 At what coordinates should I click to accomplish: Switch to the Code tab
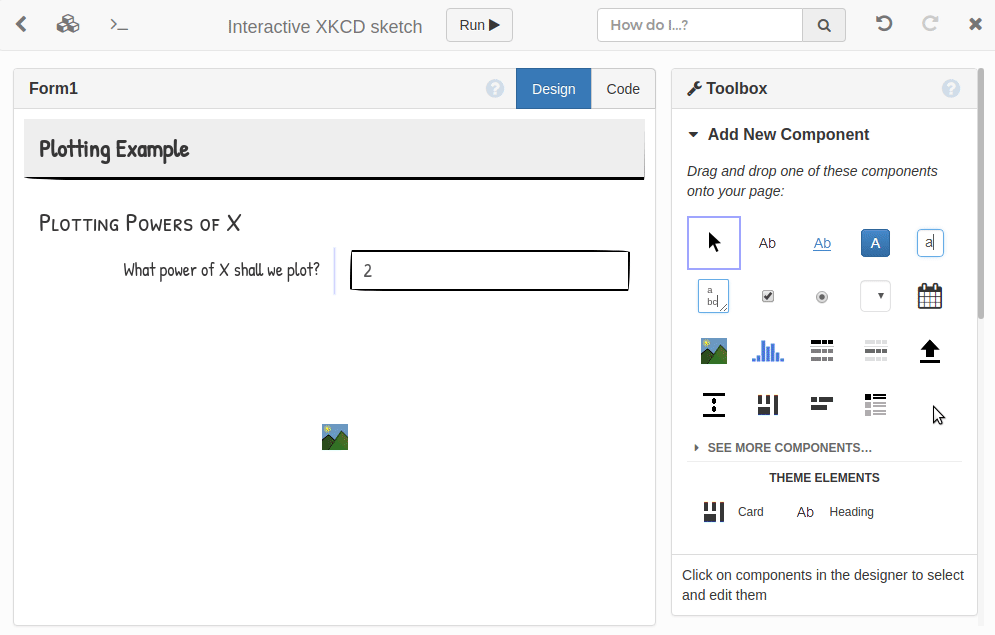pos(623,88)
